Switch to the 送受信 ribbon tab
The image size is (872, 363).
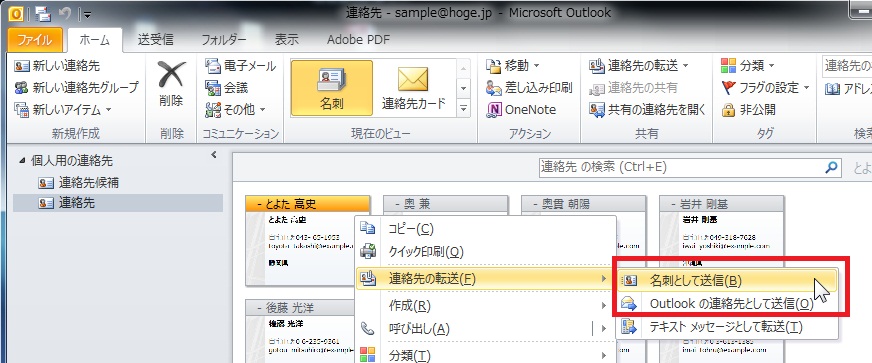click(x=156, y=40)
